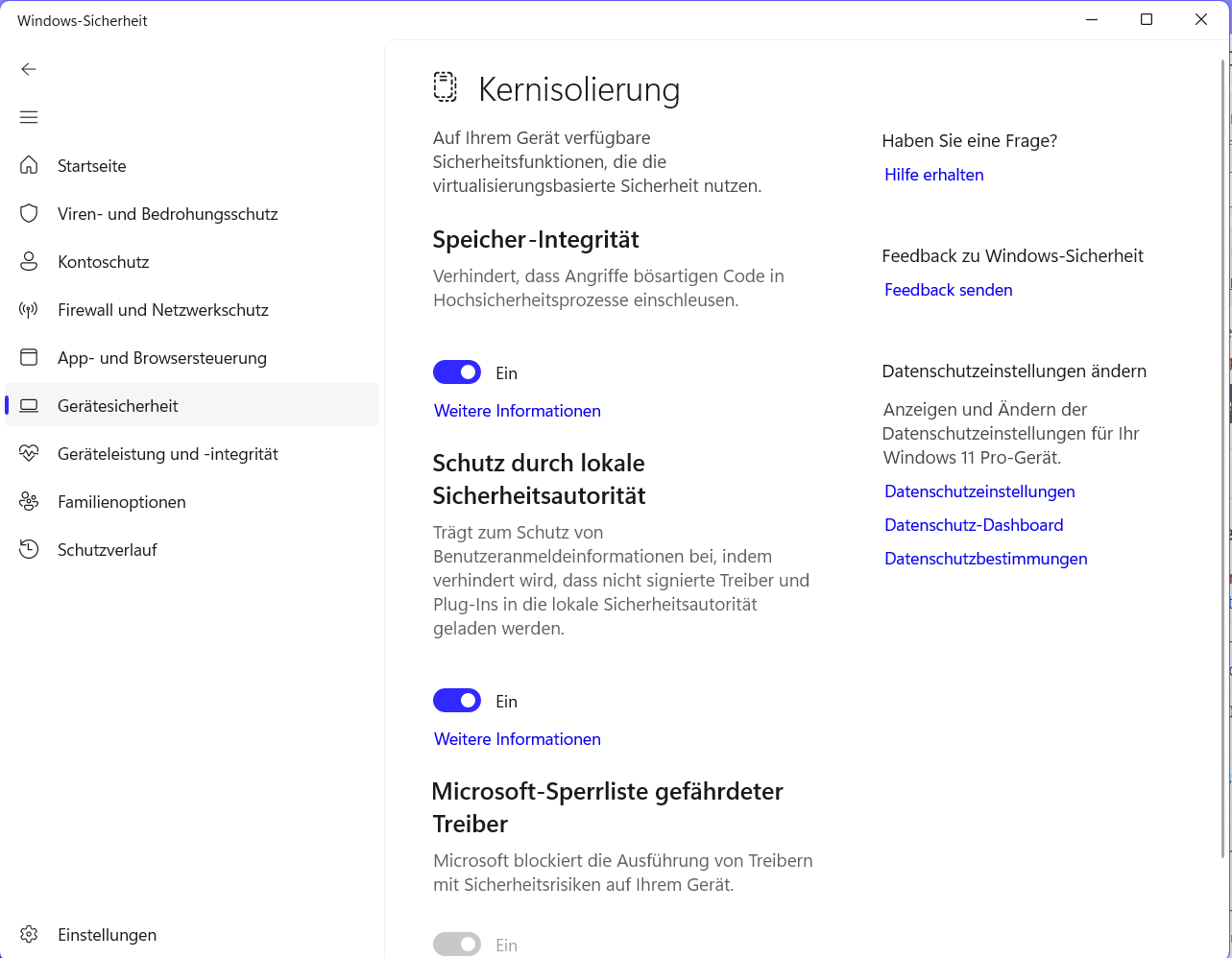This screenshot has height=958, width=1232.
Task: Click the Kernisolierung chip icon
Action: (445, 87)
